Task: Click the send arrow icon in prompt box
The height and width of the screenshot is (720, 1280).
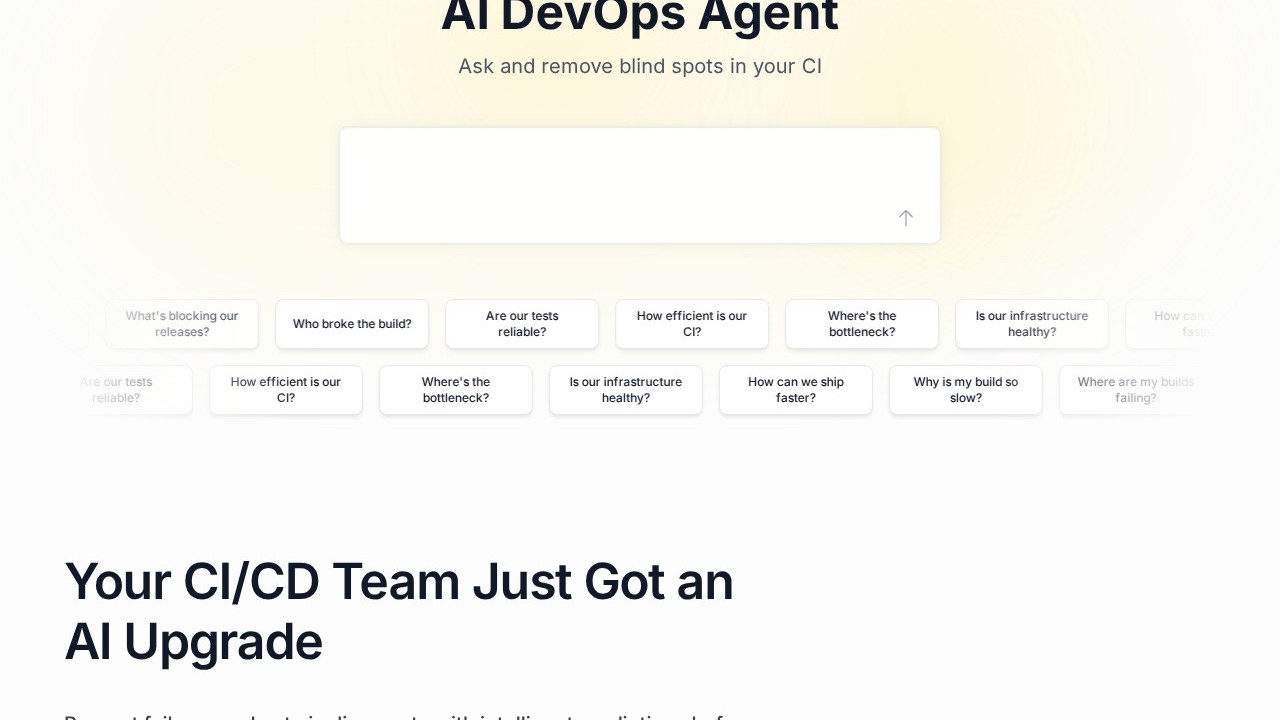Action: pyautogui.click(x=905, y=218)
